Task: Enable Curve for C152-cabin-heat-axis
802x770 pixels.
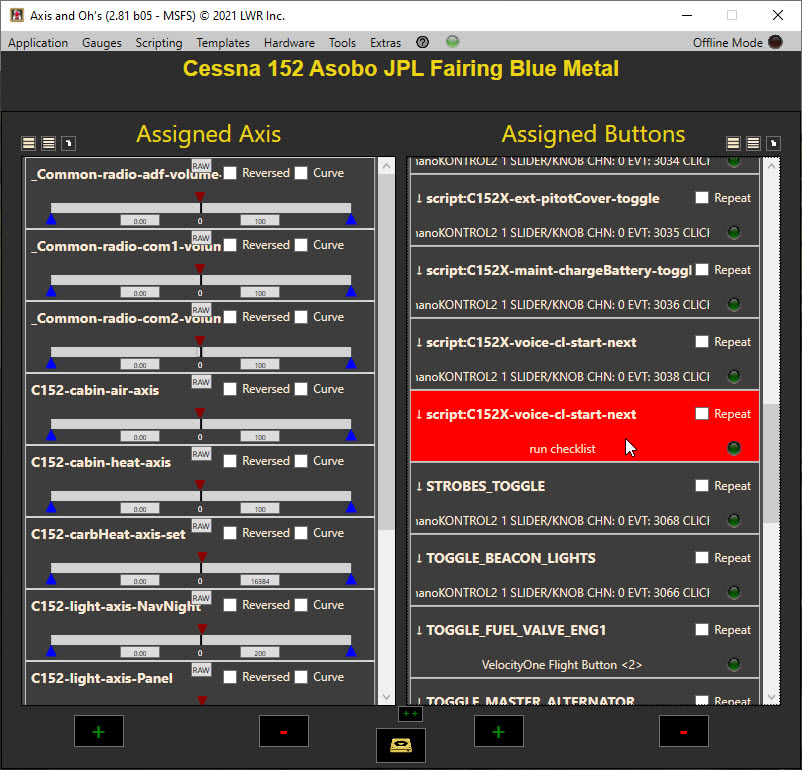Action: coord(301,461)
